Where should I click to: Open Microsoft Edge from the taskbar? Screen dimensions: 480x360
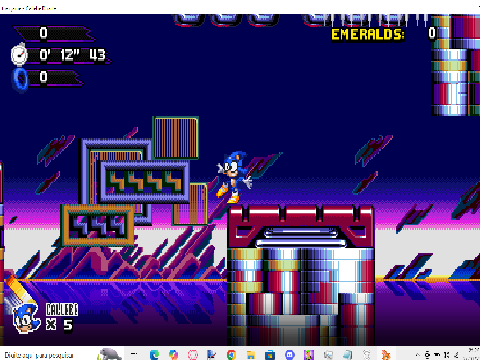pyautogui.click(x=154, y=355)
